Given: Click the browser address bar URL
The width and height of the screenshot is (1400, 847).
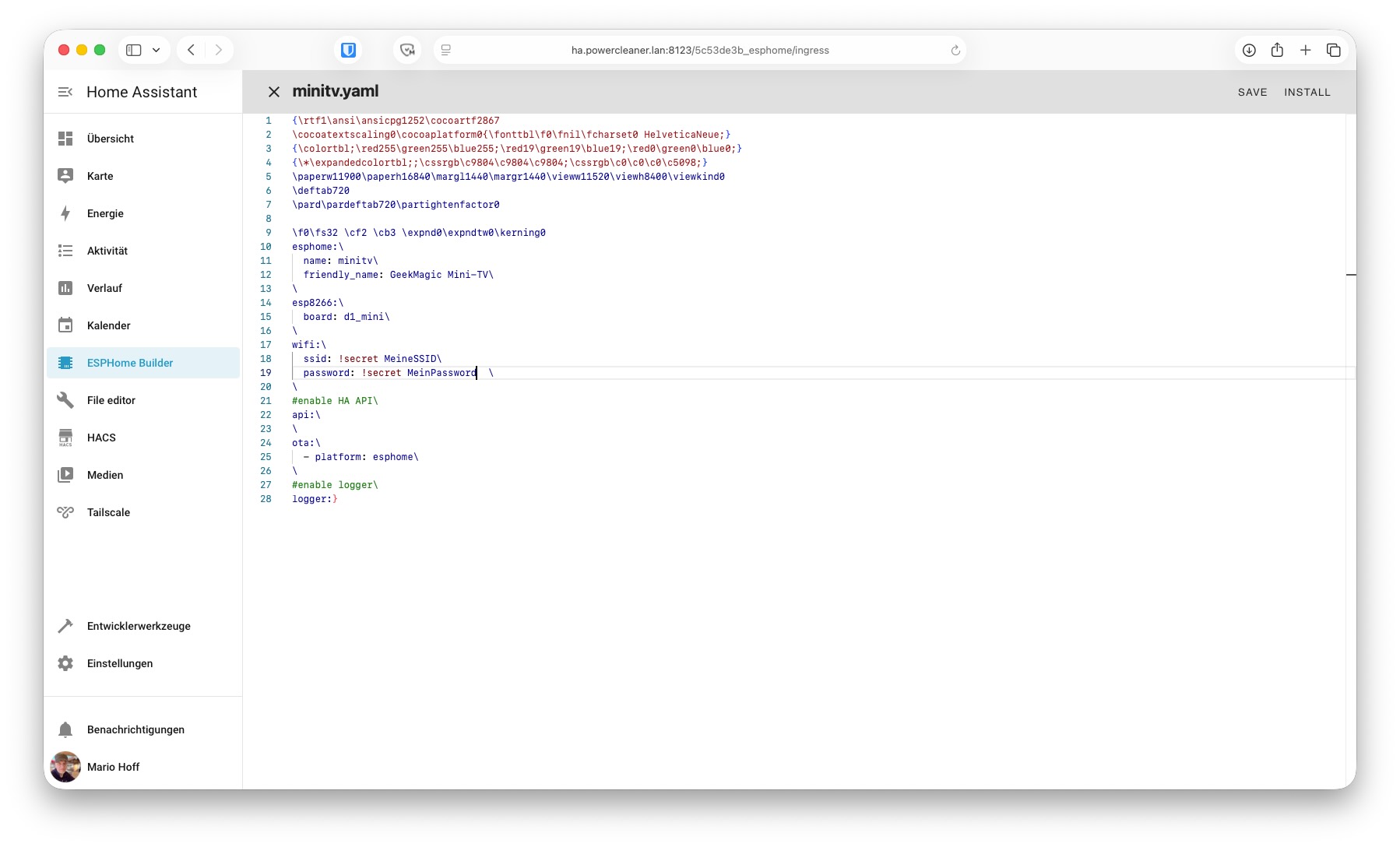Looking at the screenshot, I should point(699,50).
